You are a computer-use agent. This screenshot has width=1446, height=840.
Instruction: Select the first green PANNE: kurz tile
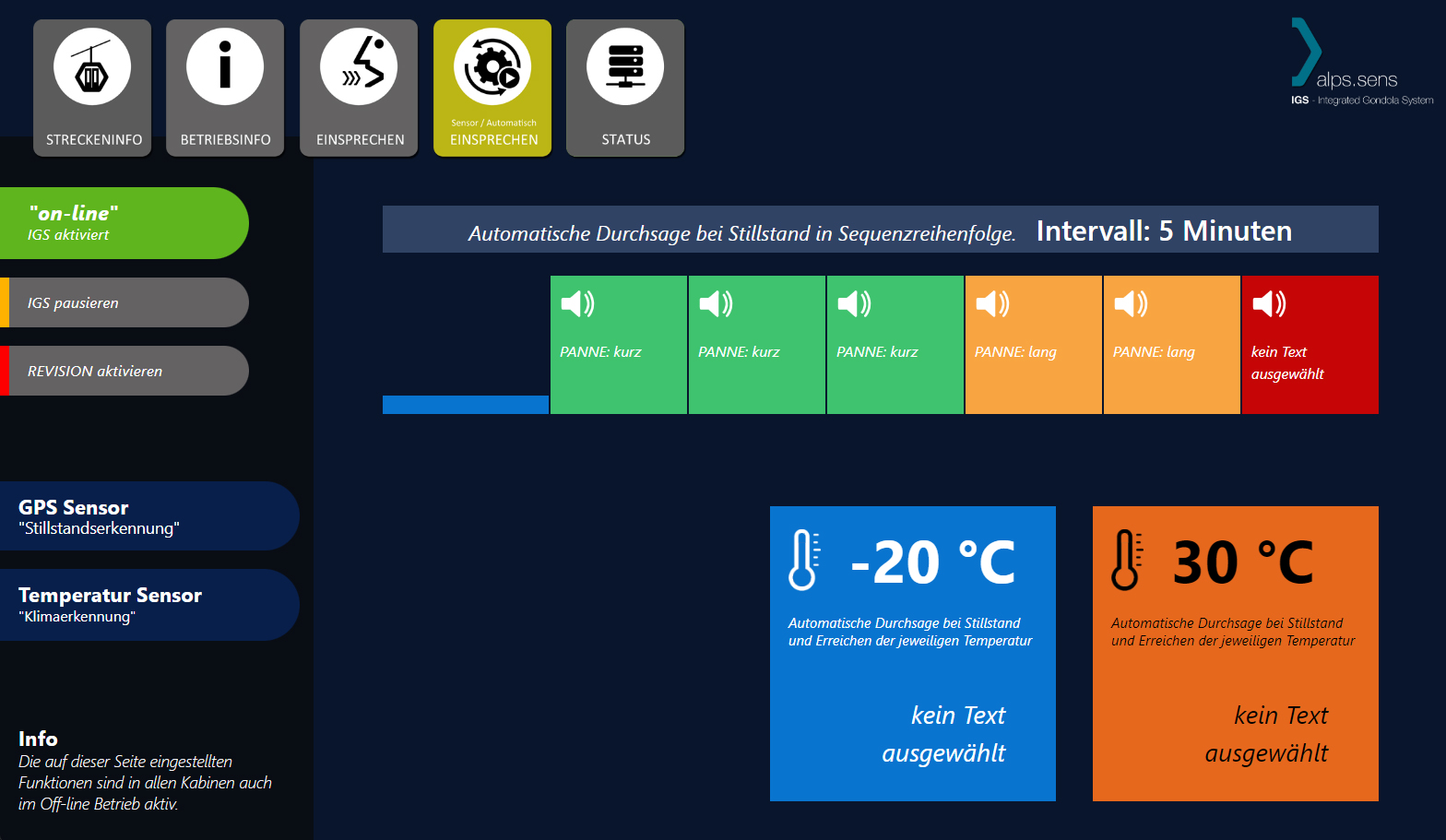(618, 345)
